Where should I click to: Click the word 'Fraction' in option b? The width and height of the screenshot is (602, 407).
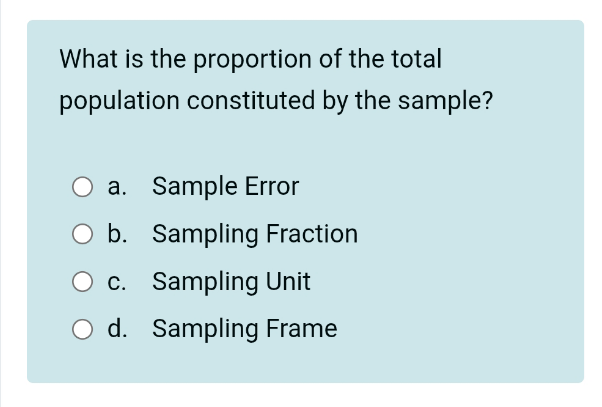[x=311, y=235]
